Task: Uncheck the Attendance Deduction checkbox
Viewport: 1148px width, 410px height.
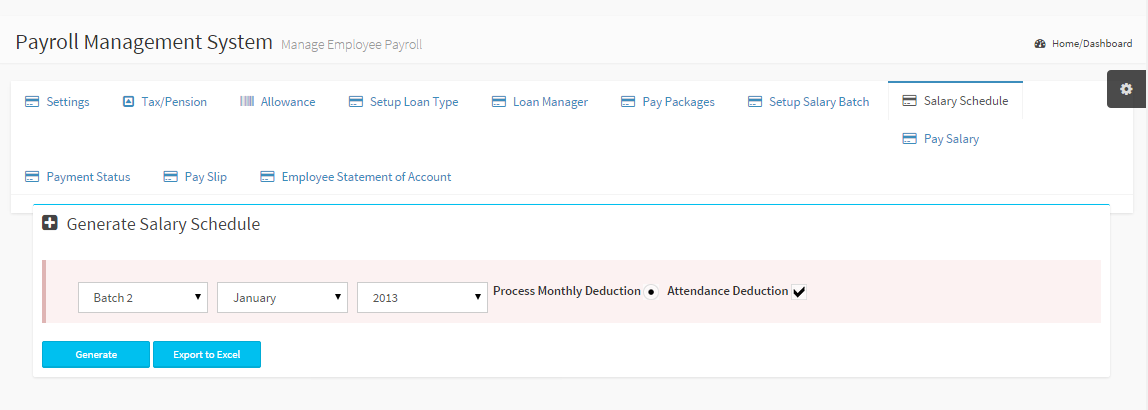Action: pos(799,292)
